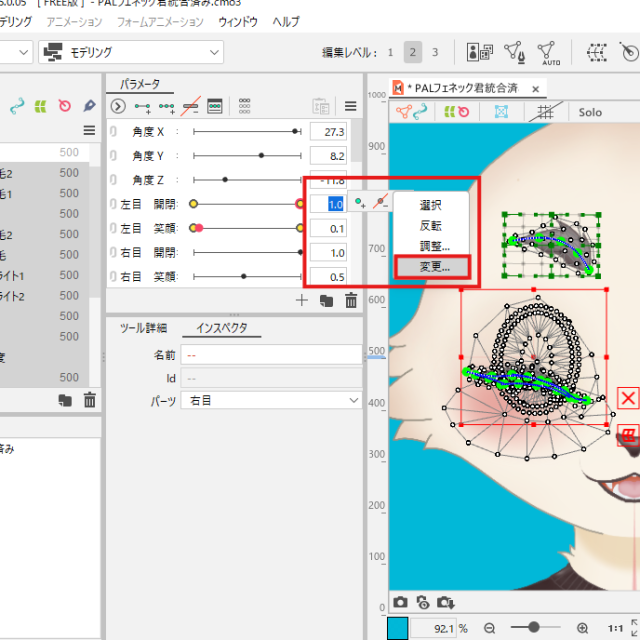Click the cyan background color swatch
Screen dimensions: 640x640
point(397,628)
